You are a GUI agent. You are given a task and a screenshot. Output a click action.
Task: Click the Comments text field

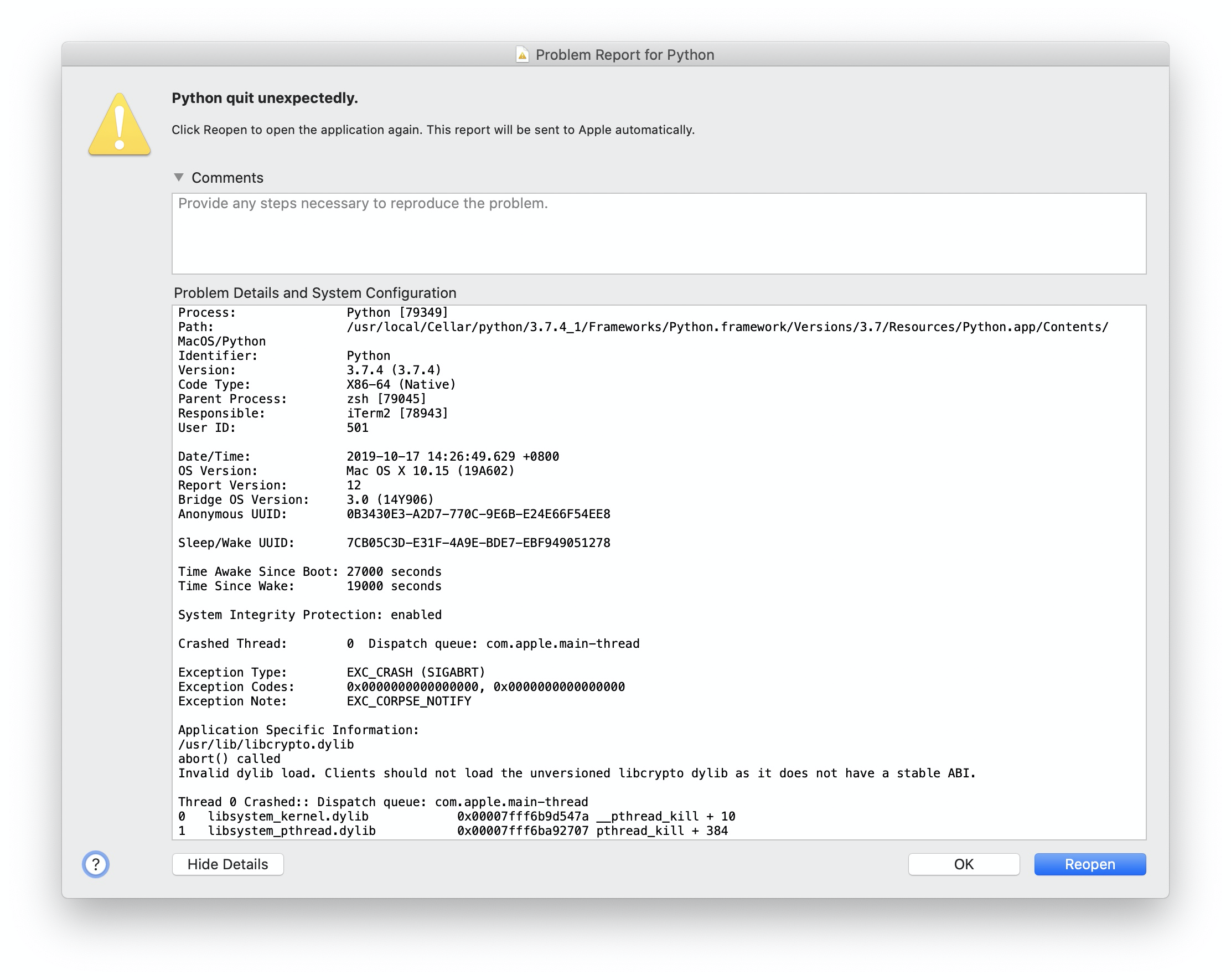659,234
